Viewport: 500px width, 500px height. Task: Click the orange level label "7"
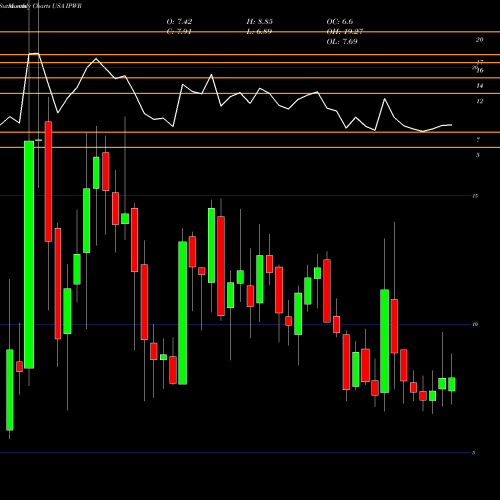pos(478,140)
